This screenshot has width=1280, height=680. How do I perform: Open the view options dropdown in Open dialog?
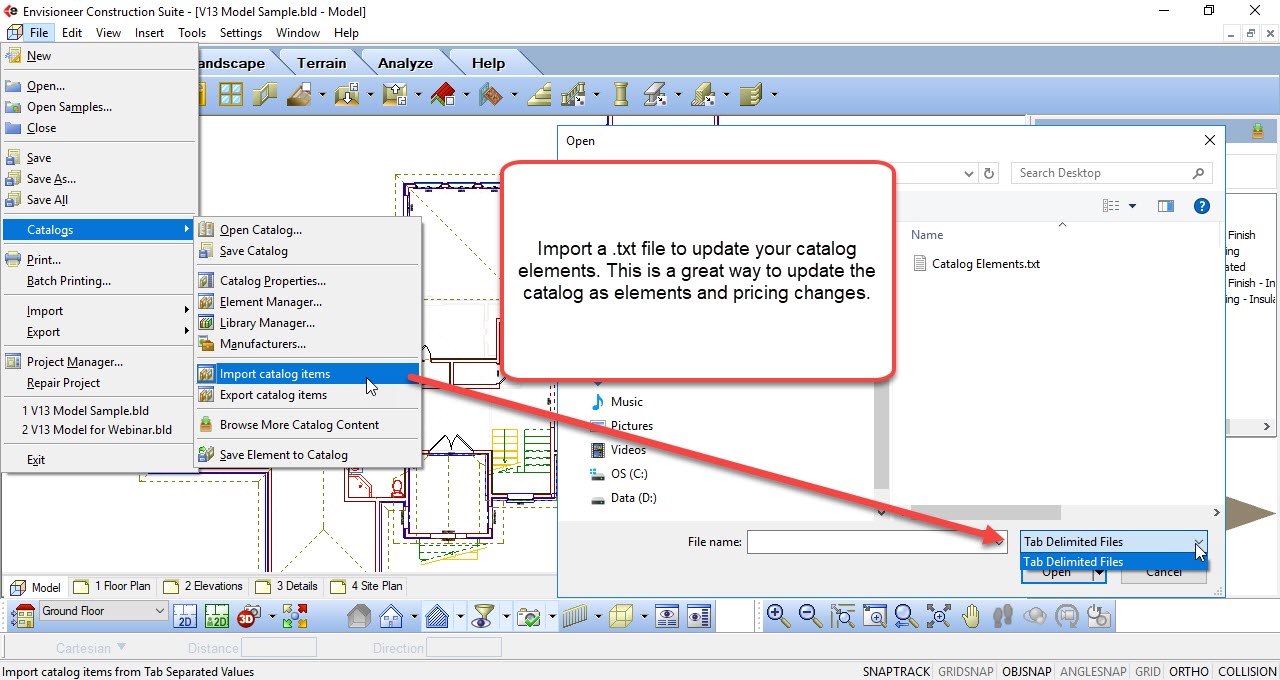[1133, 206]
